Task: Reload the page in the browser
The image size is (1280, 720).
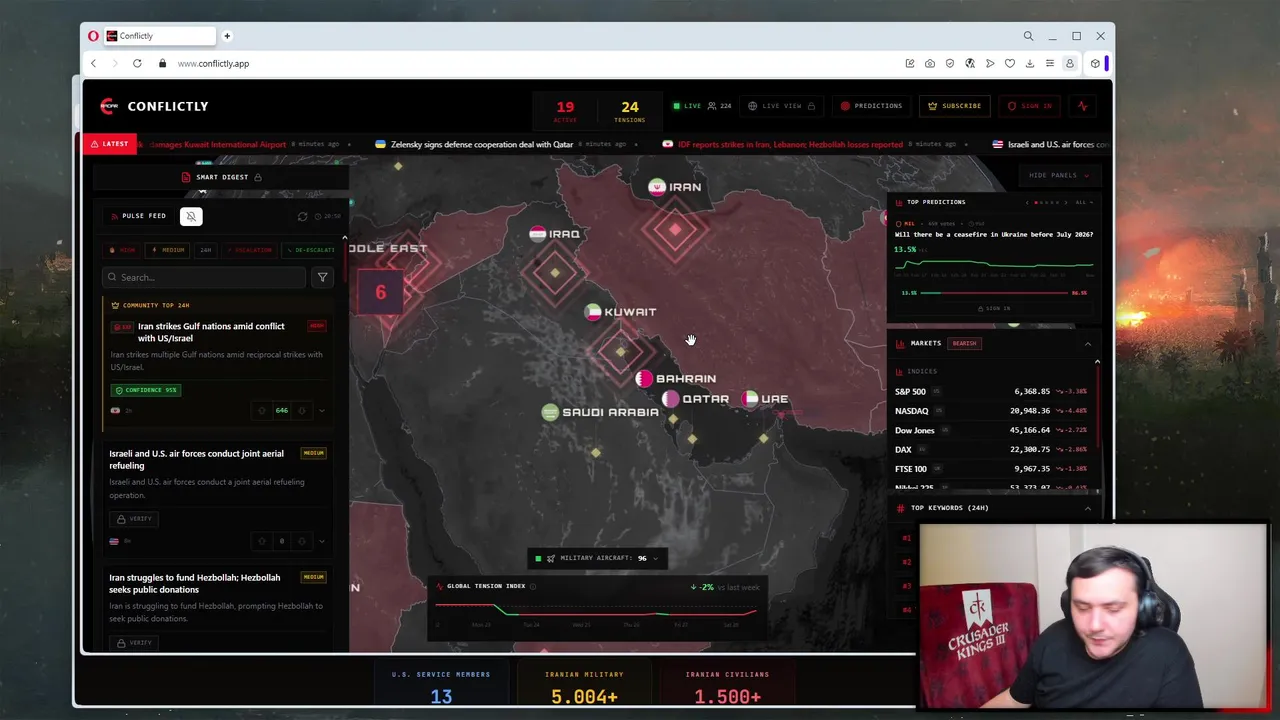Action: (137, 63)
